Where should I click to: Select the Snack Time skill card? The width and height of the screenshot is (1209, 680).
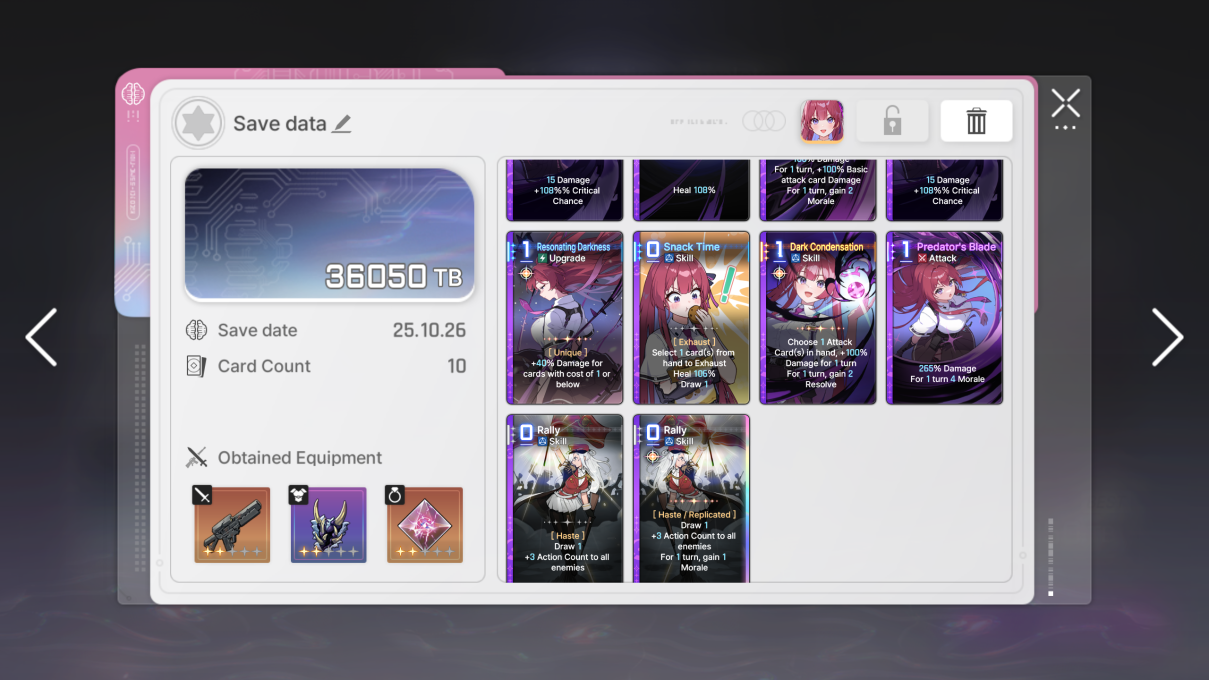691,318
